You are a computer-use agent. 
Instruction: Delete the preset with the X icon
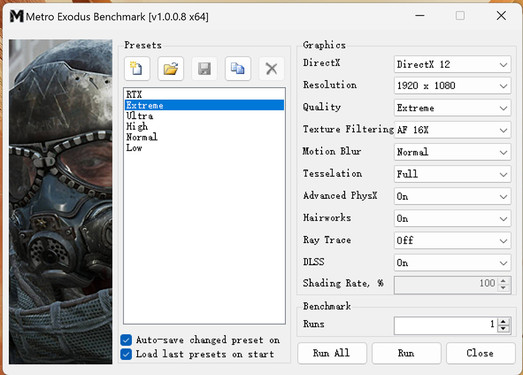click(x=272, y=69)
